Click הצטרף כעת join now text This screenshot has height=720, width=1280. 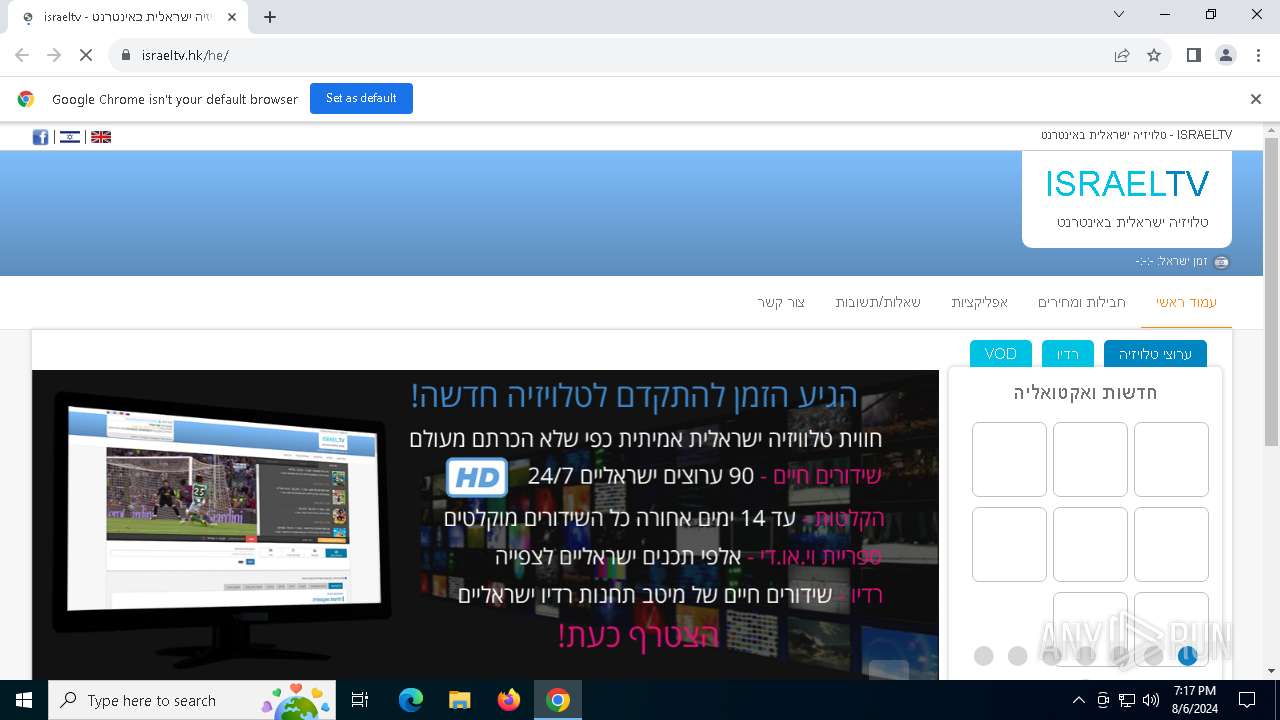(638, 634)
